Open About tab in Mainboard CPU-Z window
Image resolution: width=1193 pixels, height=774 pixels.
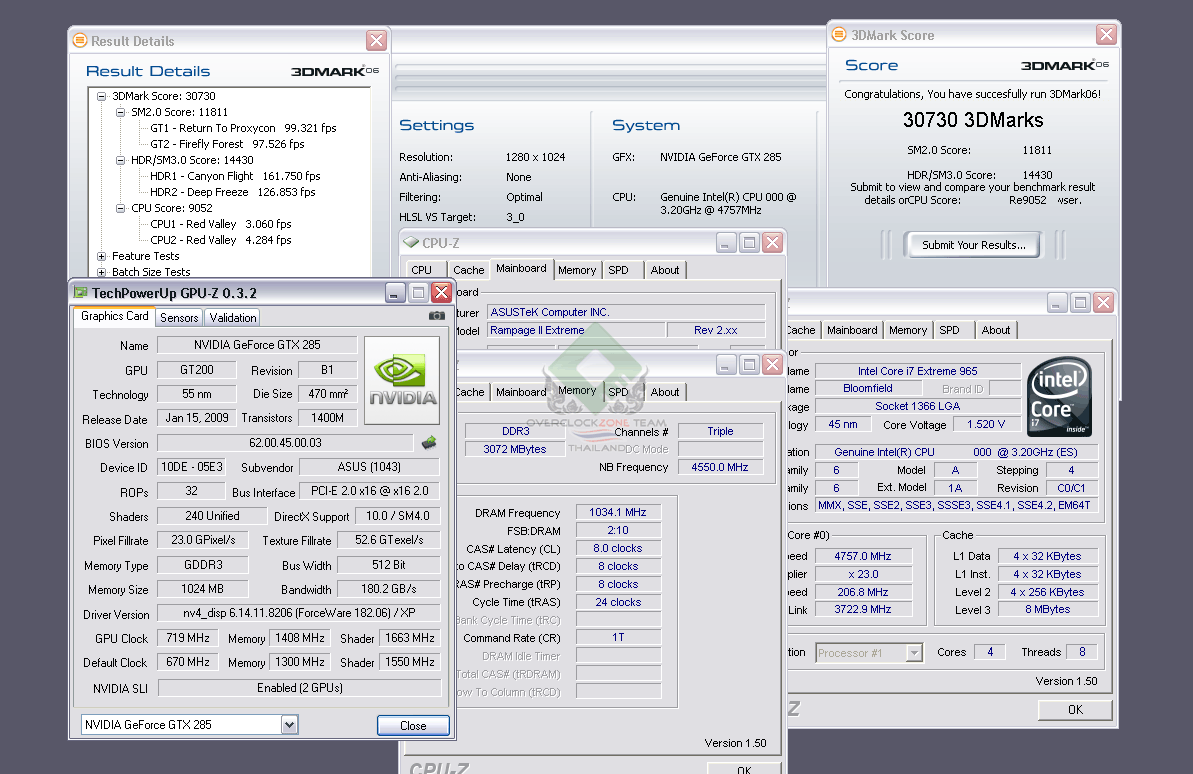(x=665, y=270)
